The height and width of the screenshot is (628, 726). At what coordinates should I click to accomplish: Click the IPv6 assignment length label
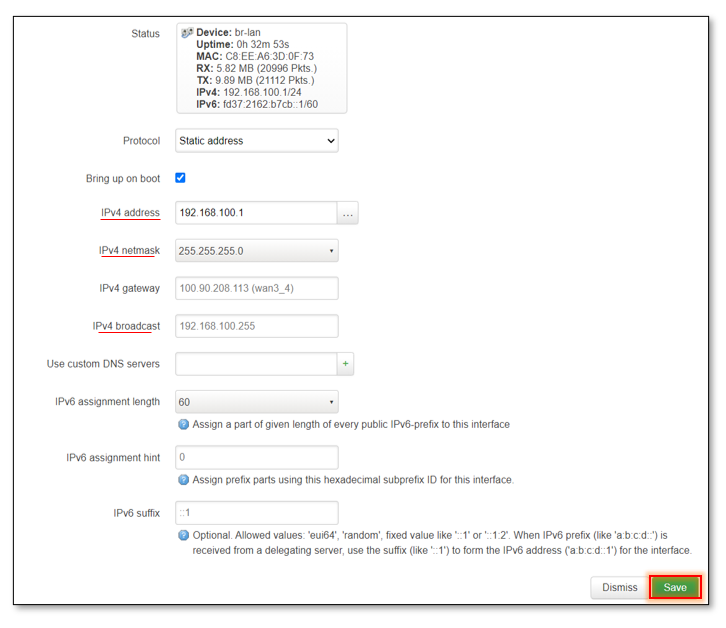pyautogui.click(x=107, y=402)
